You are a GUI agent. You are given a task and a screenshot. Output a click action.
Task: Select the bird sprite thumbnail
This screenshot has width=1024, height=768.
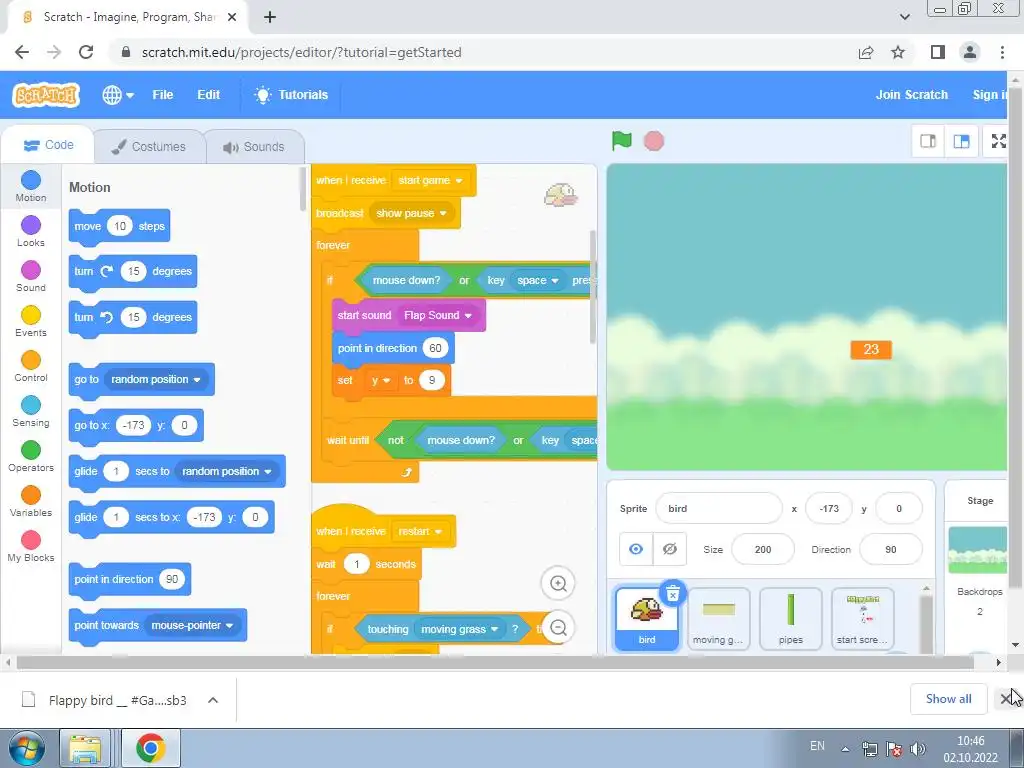[647, 619]
